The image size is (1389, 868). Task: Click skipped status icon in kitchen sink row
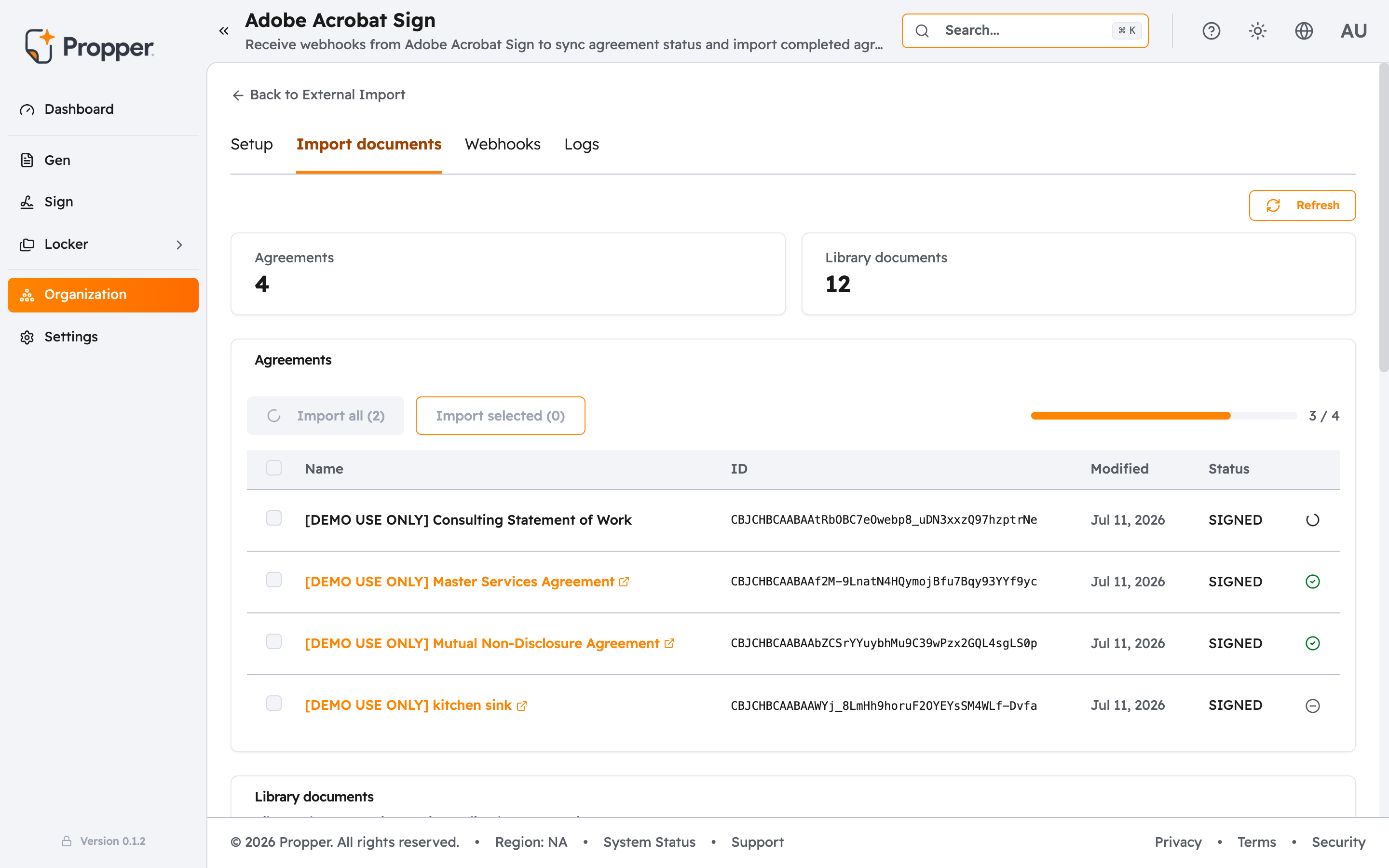1313,705
